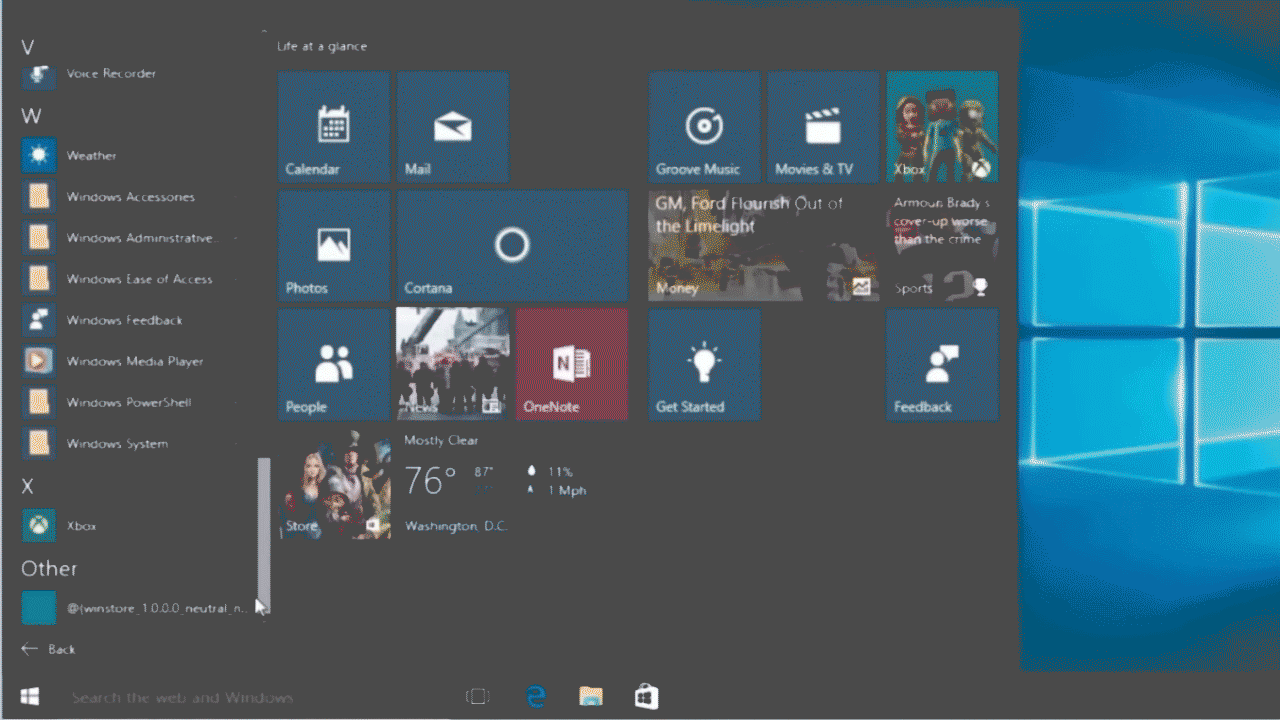
Task: Click the Windows Start button
Action: (30, 696)
